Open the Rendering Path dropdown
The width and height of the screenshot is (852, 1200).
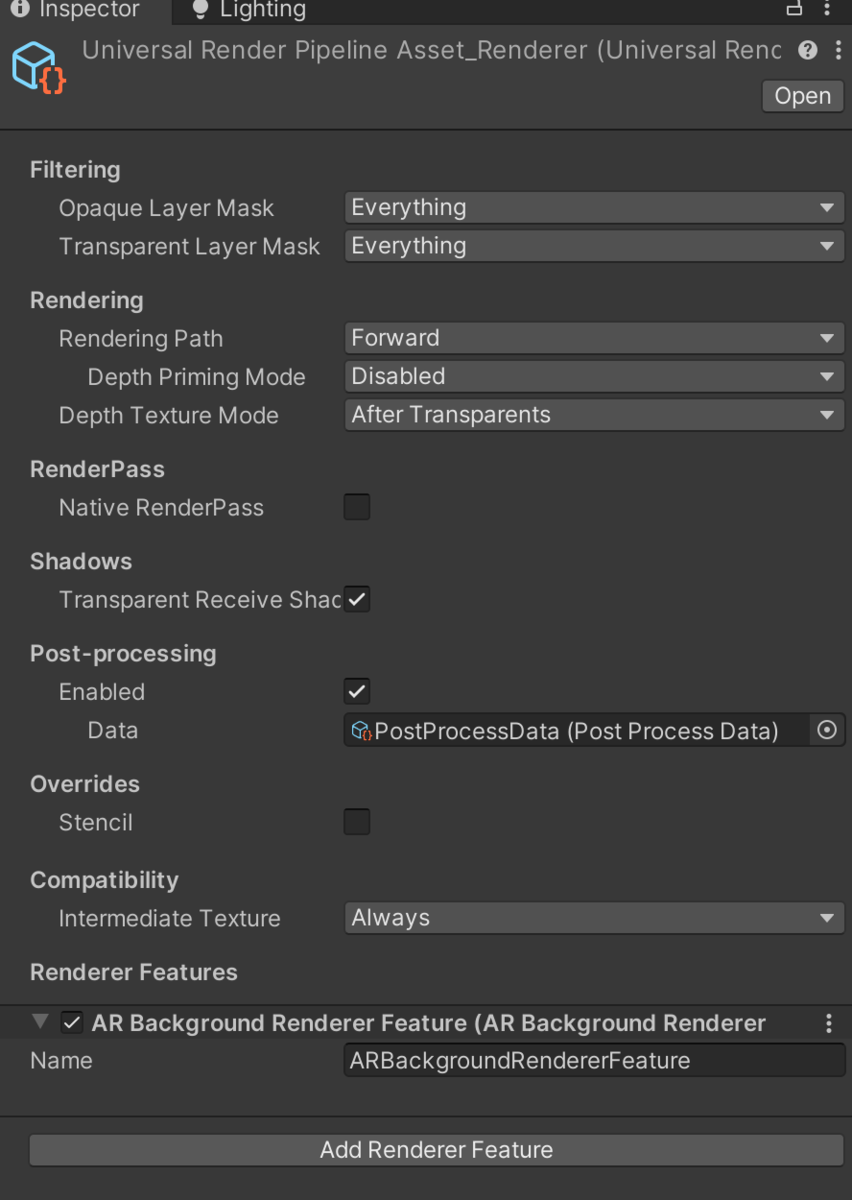[x=594, y=338]
